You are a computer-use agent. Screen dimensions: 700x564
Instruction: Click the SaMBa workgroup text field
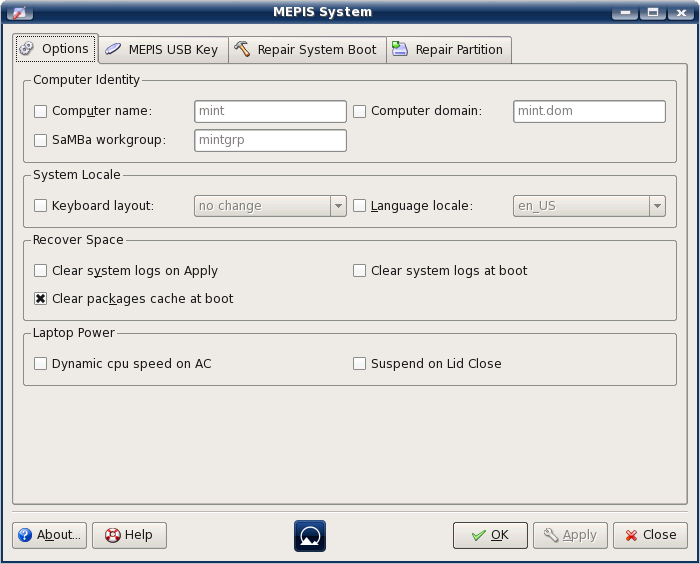(270, 140)
